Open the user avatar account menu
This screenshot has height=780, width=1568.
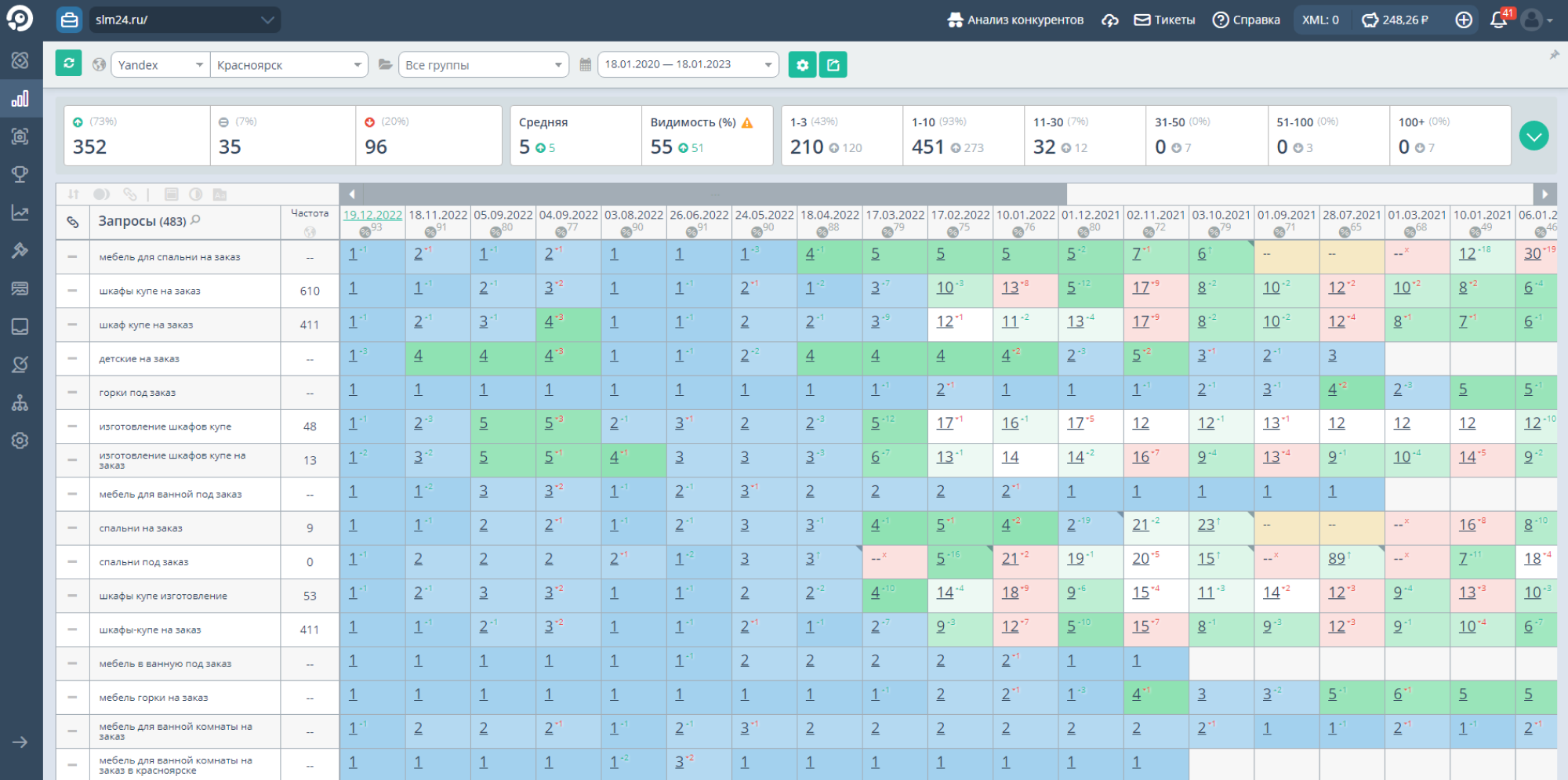click(x=1537, y=20)
